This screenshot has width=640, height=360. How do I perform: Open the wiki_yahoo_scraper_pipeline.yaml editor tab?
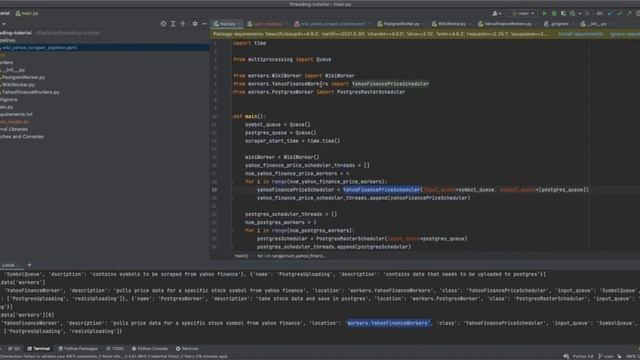(x=331, y=24)
